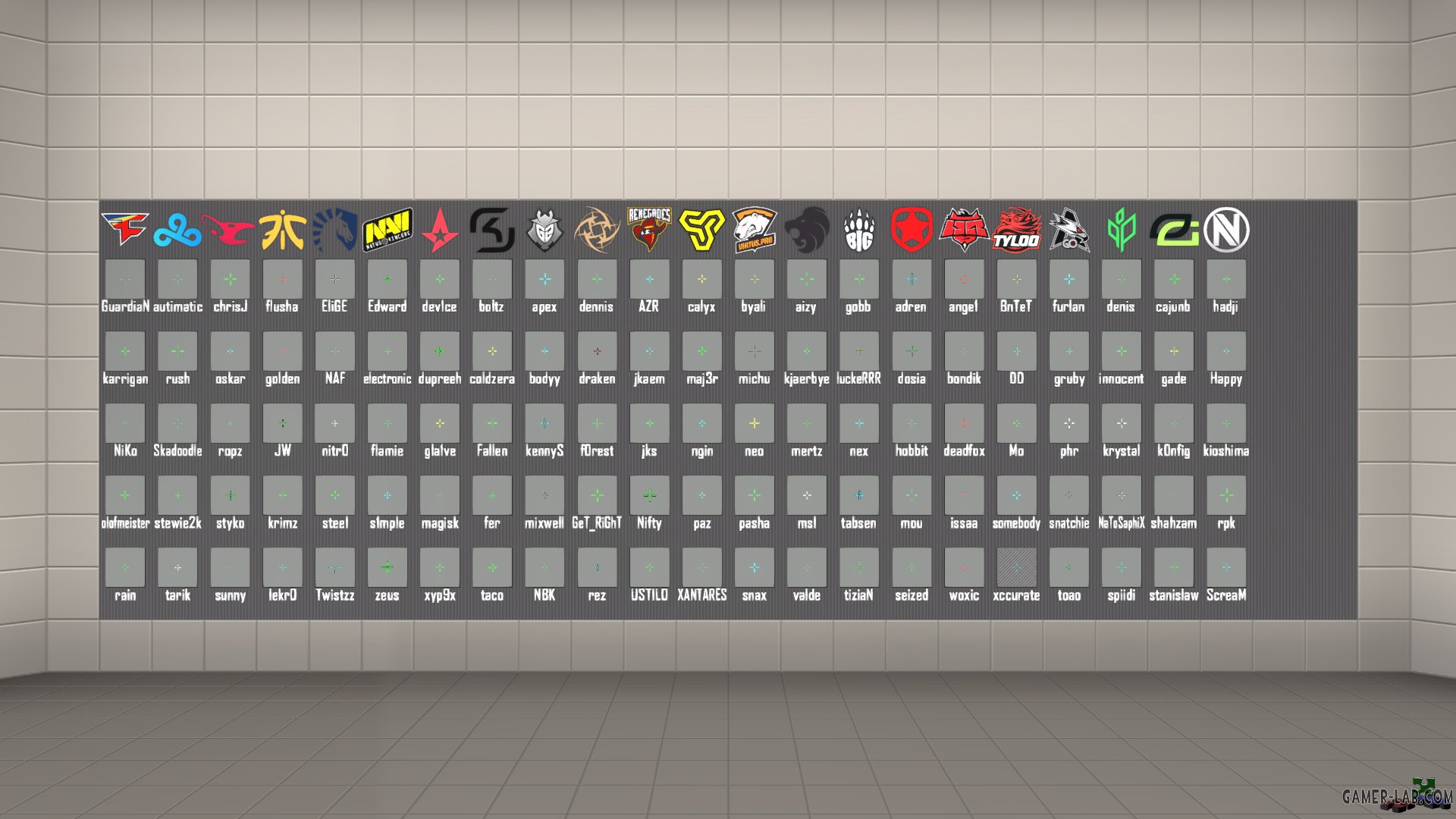Pick ScreaM's crosshair tile
Screen dimensions: 1456x819
click(x=1226, y=567)
